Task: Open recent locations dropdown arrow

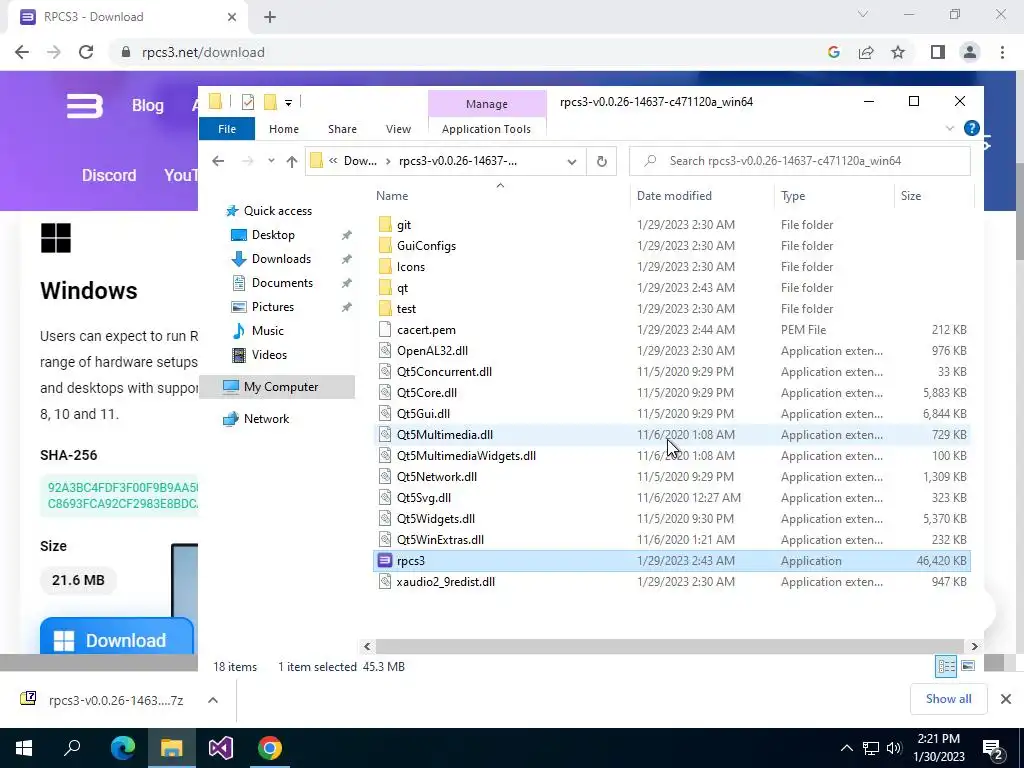Action: [270, 161]
